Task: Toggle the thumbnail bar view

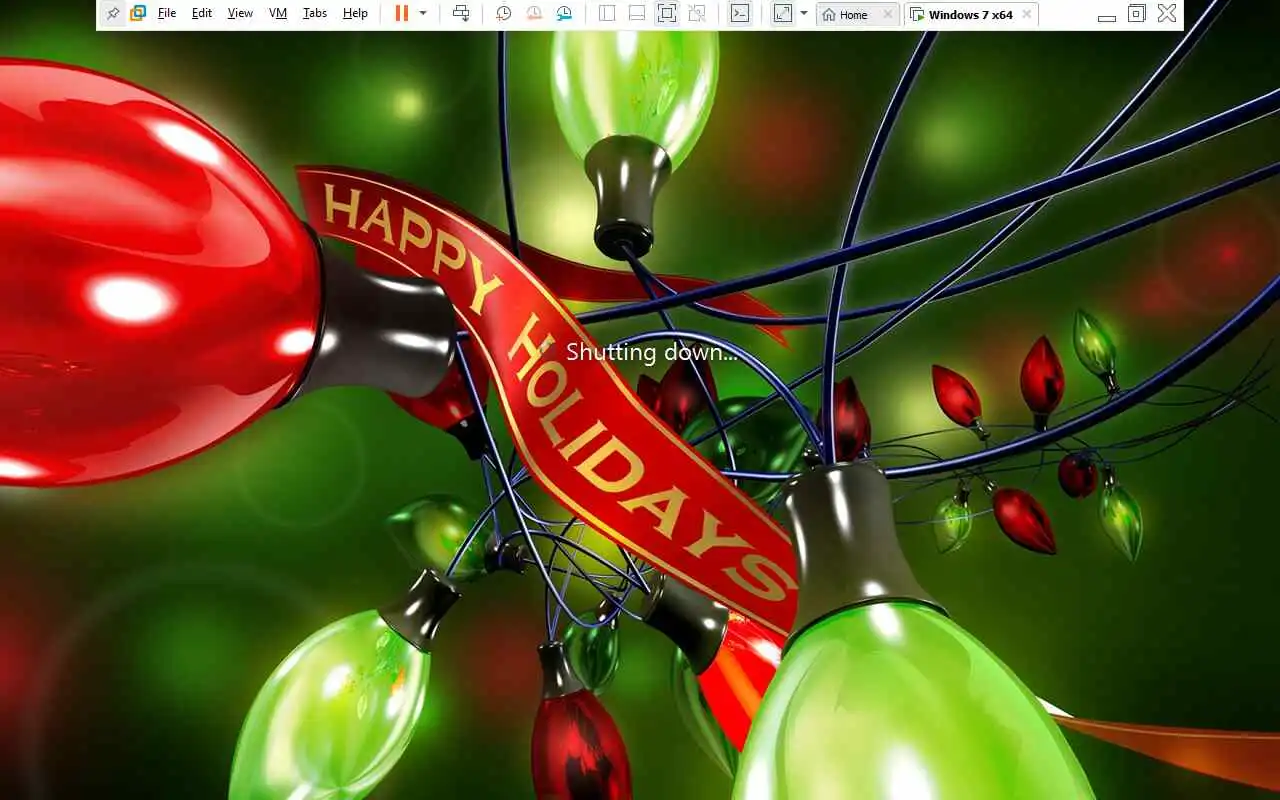Action: click(x=637, y=14)
